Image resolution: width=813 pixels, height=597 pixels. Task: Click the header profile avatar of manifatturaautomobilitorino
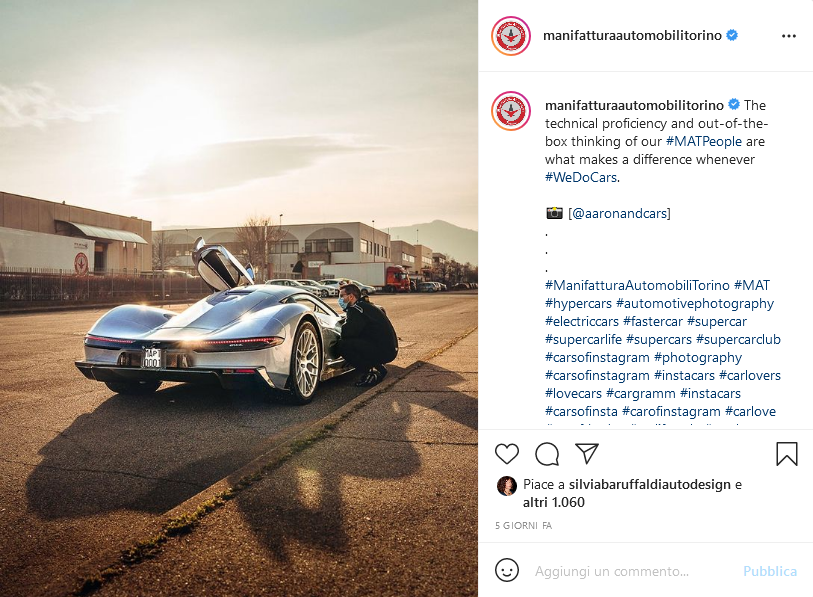click(x=511, y=36)
